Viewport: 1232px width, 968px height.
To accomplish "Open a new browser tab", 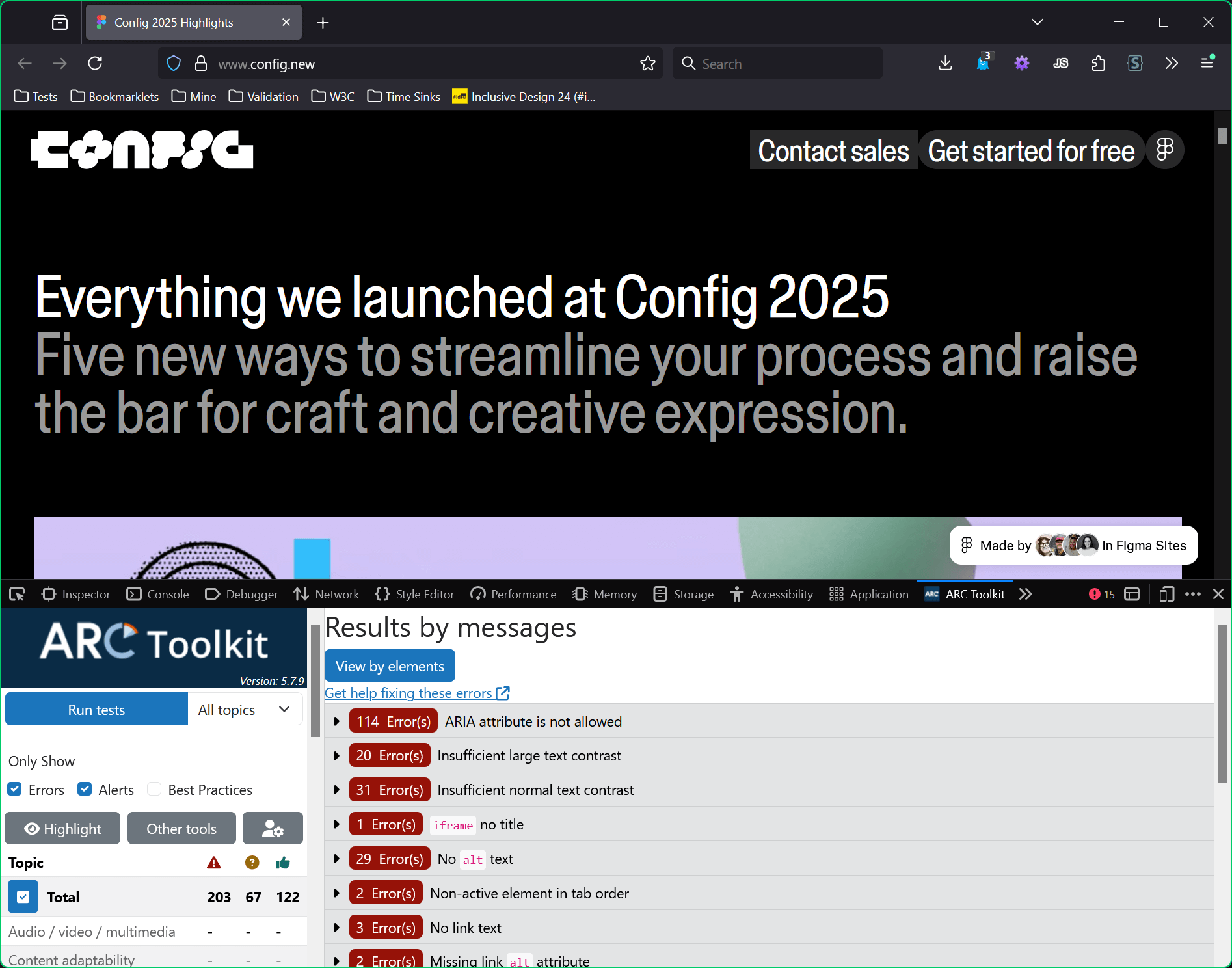I will pyautogui.click(x=323, y=23).
